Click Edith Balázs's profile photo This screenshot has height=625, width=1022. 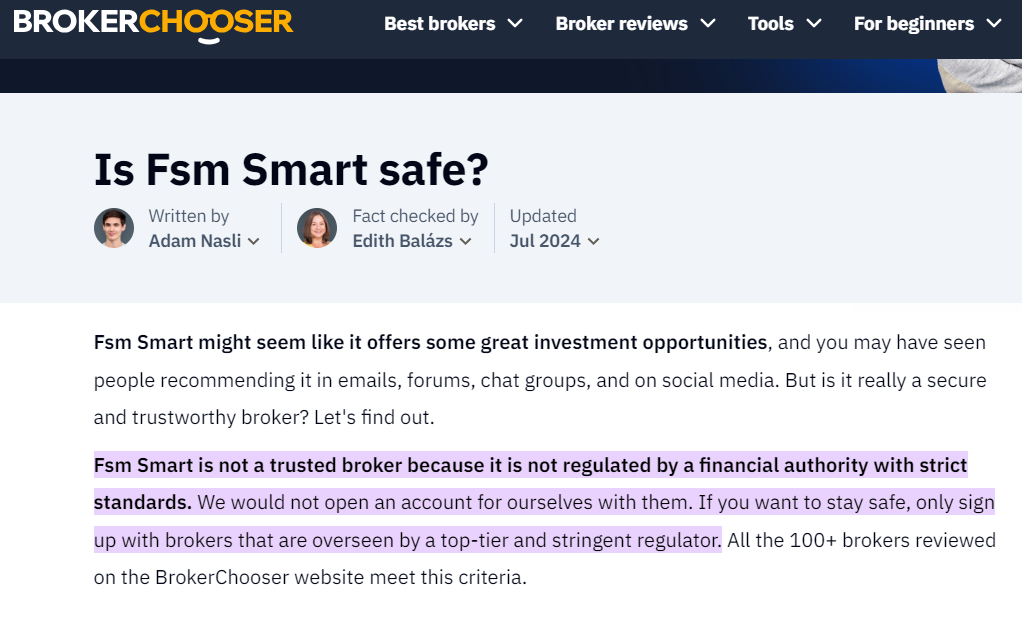[317, 228]
